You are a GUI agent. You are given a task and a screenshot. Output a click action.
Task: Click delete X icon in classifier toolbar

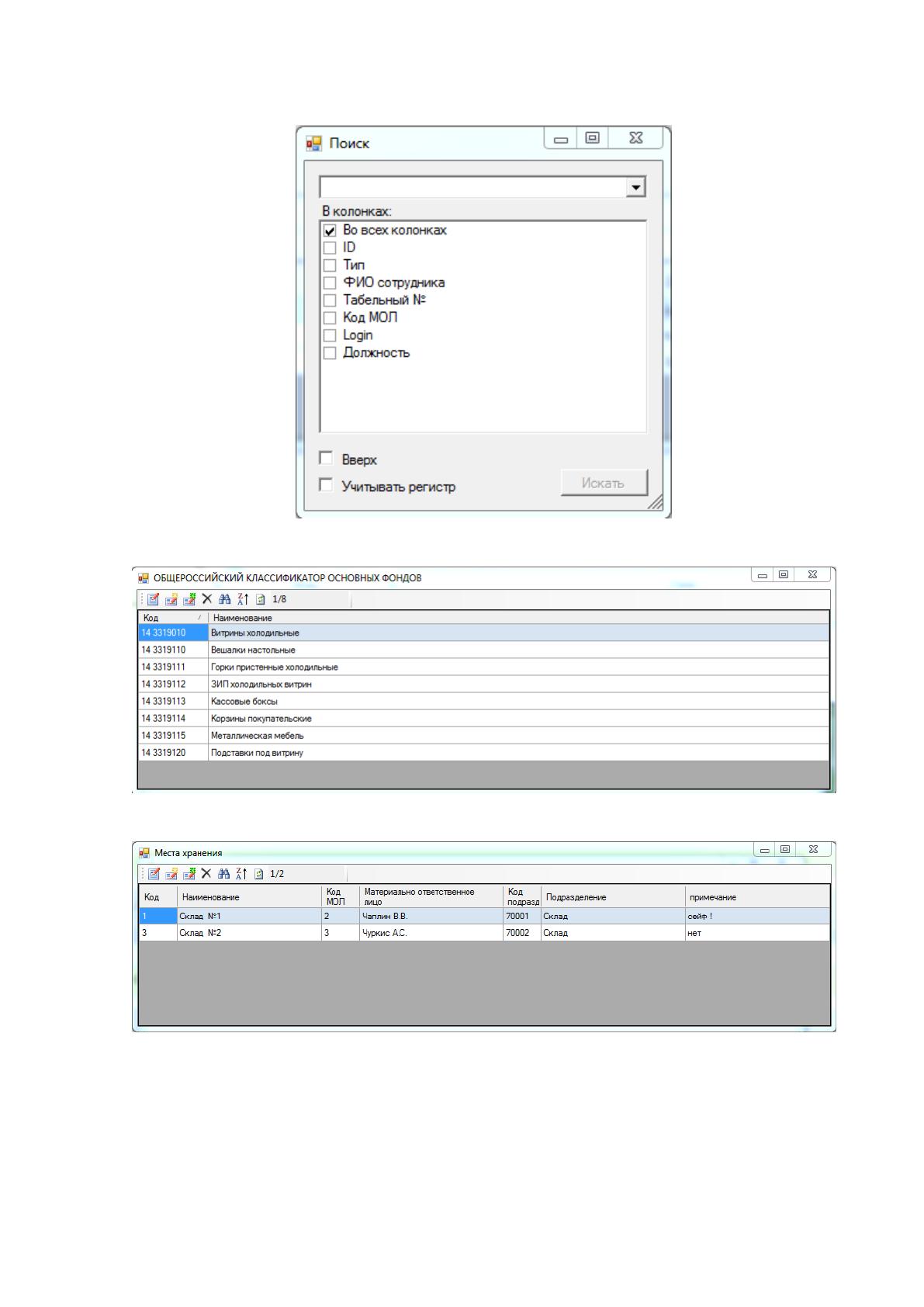pyautogui.click(x=207, y=599)
